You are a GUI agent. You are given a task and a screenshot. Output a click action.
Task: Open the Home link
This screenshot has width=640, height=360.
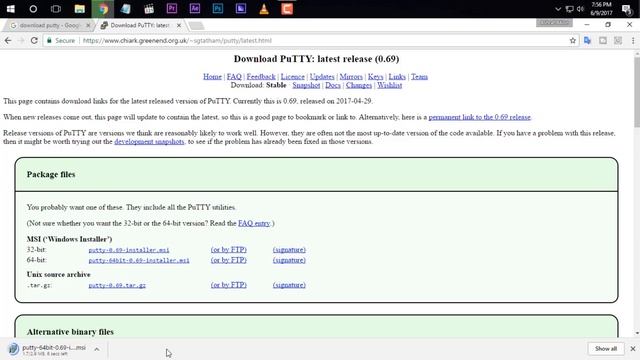tap(212, 77)
